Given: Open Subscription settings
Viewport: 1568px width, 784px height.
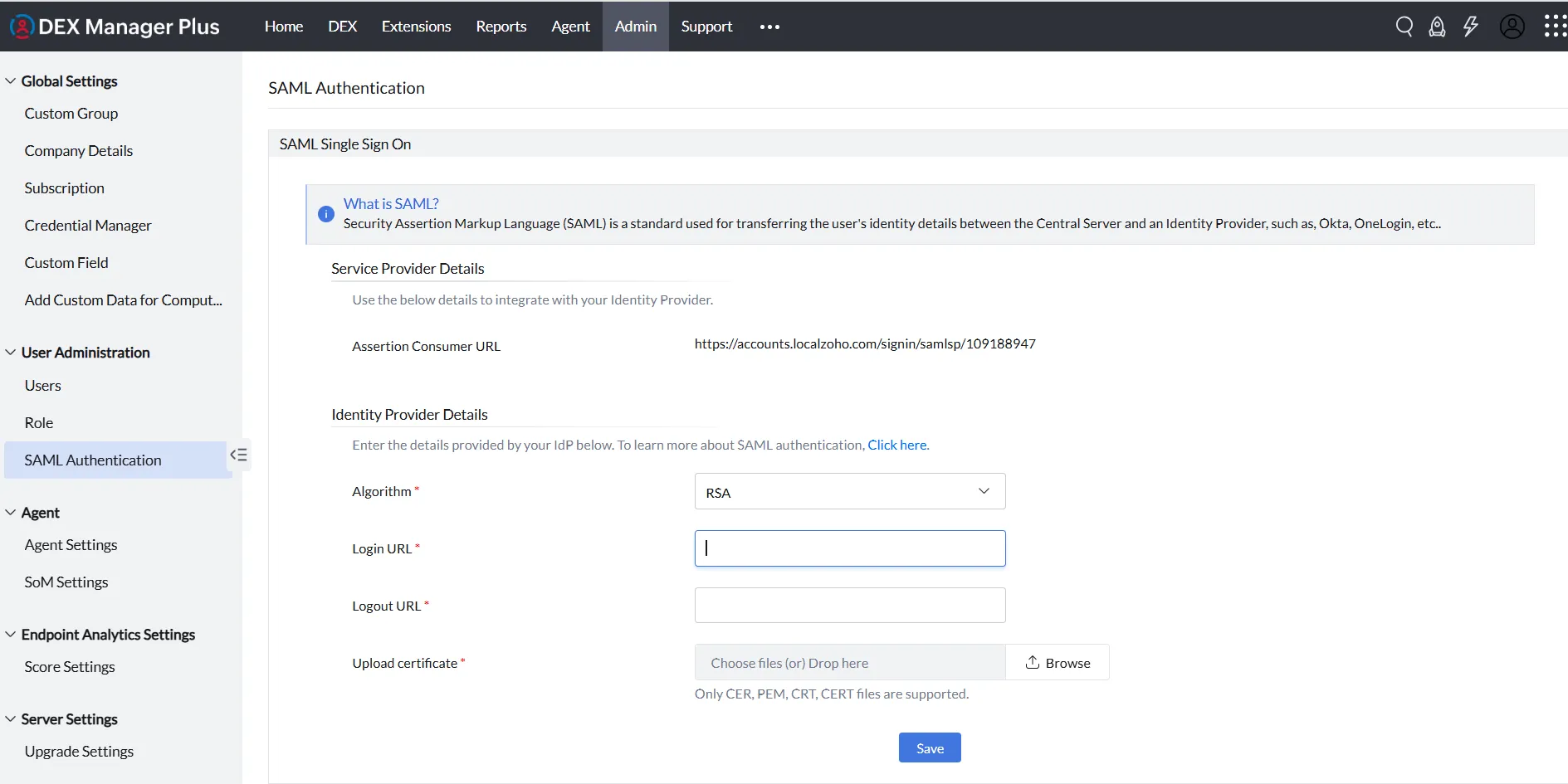Looking at the screenshot, I should click(x=65, y=188).
